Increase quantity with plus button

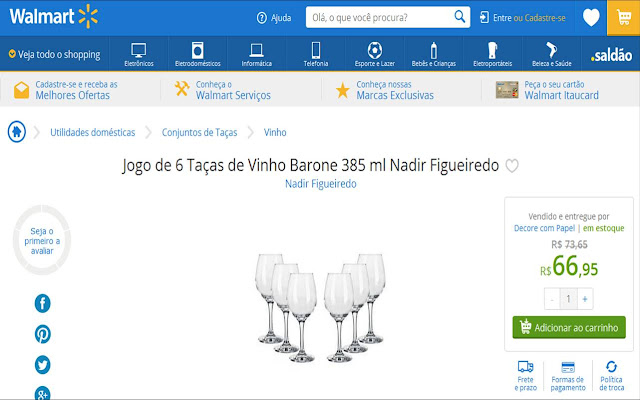pyautogui.click(x=585, y=299)
